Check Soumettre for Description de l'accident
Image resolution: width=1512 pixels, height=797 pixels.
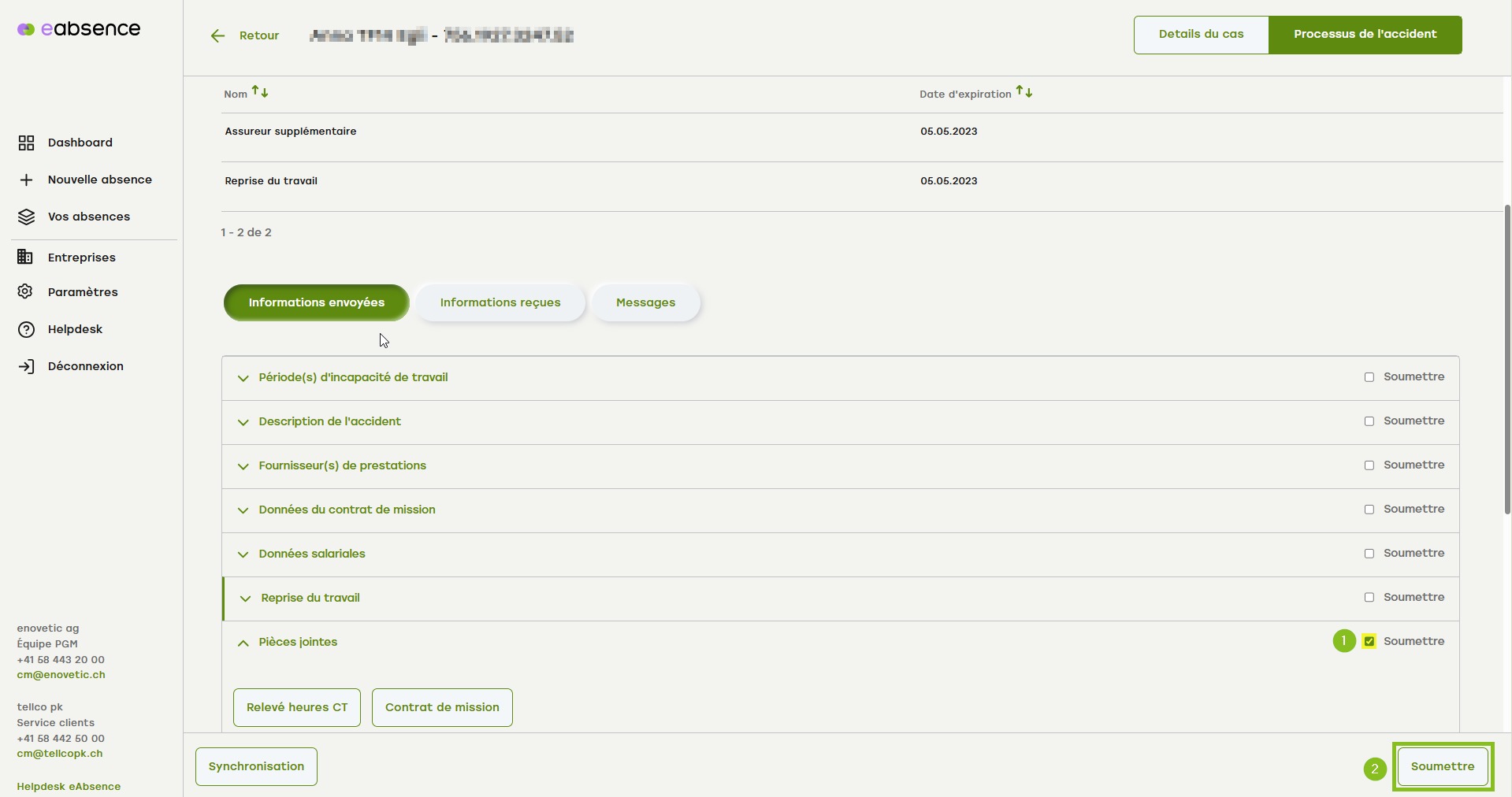click(x=1369, y=421)
